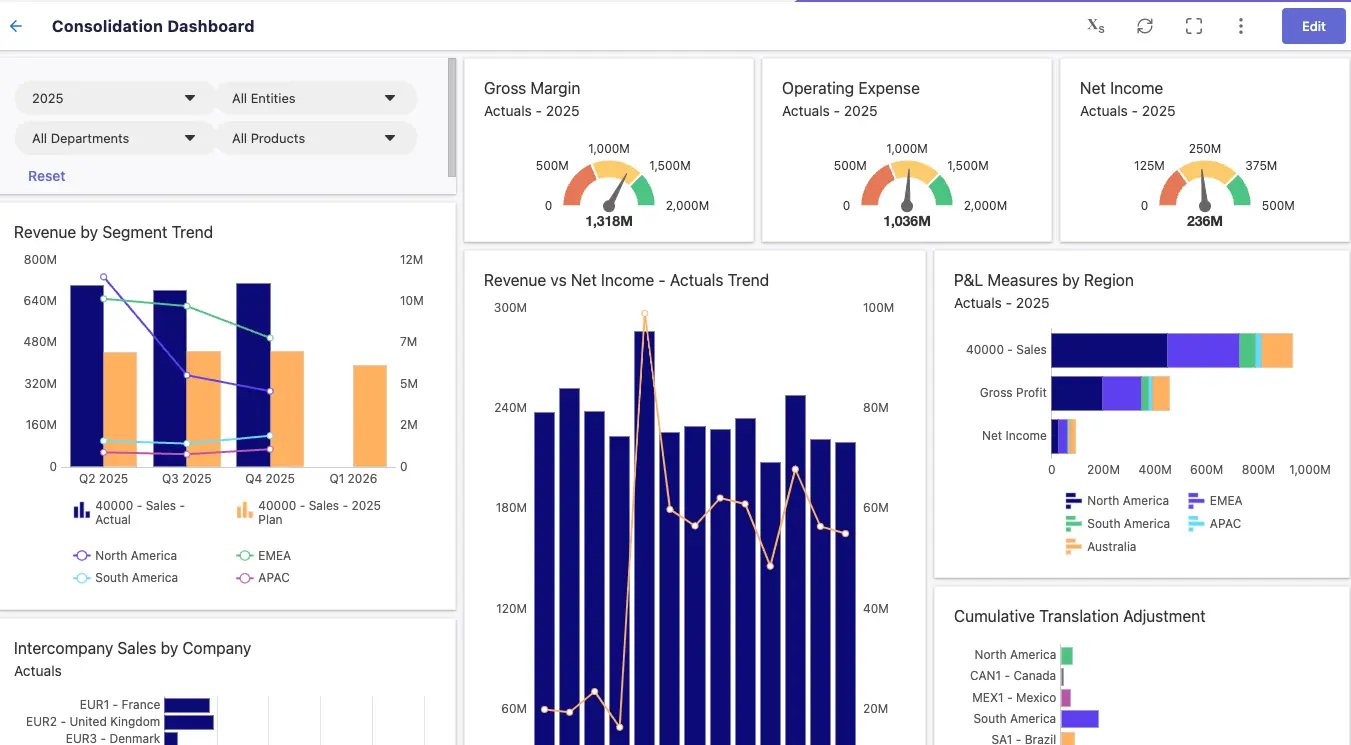Screen dimensions: 1351x745
Task: Open the 2025 year dropdown
Action: pos(113,98)
